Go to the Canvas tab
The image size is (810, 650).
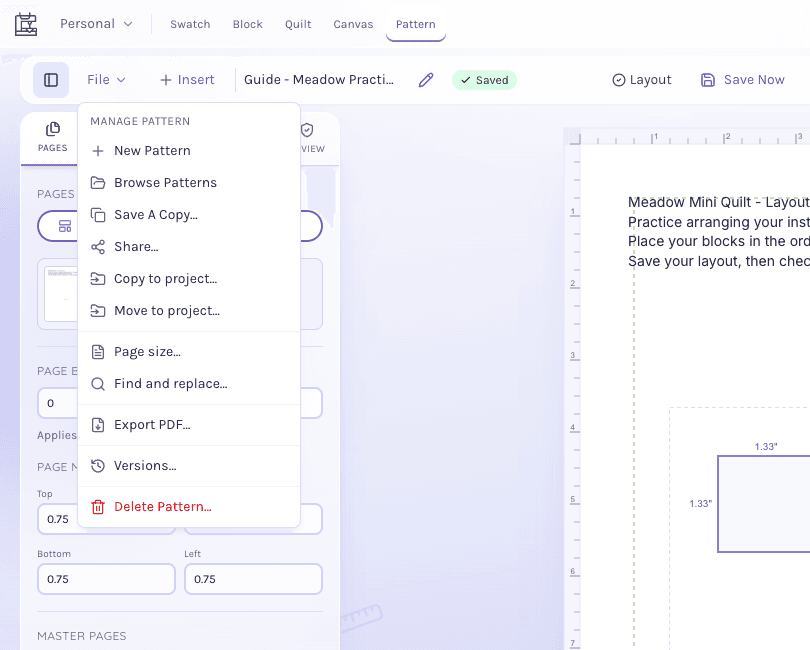[353, 24]
